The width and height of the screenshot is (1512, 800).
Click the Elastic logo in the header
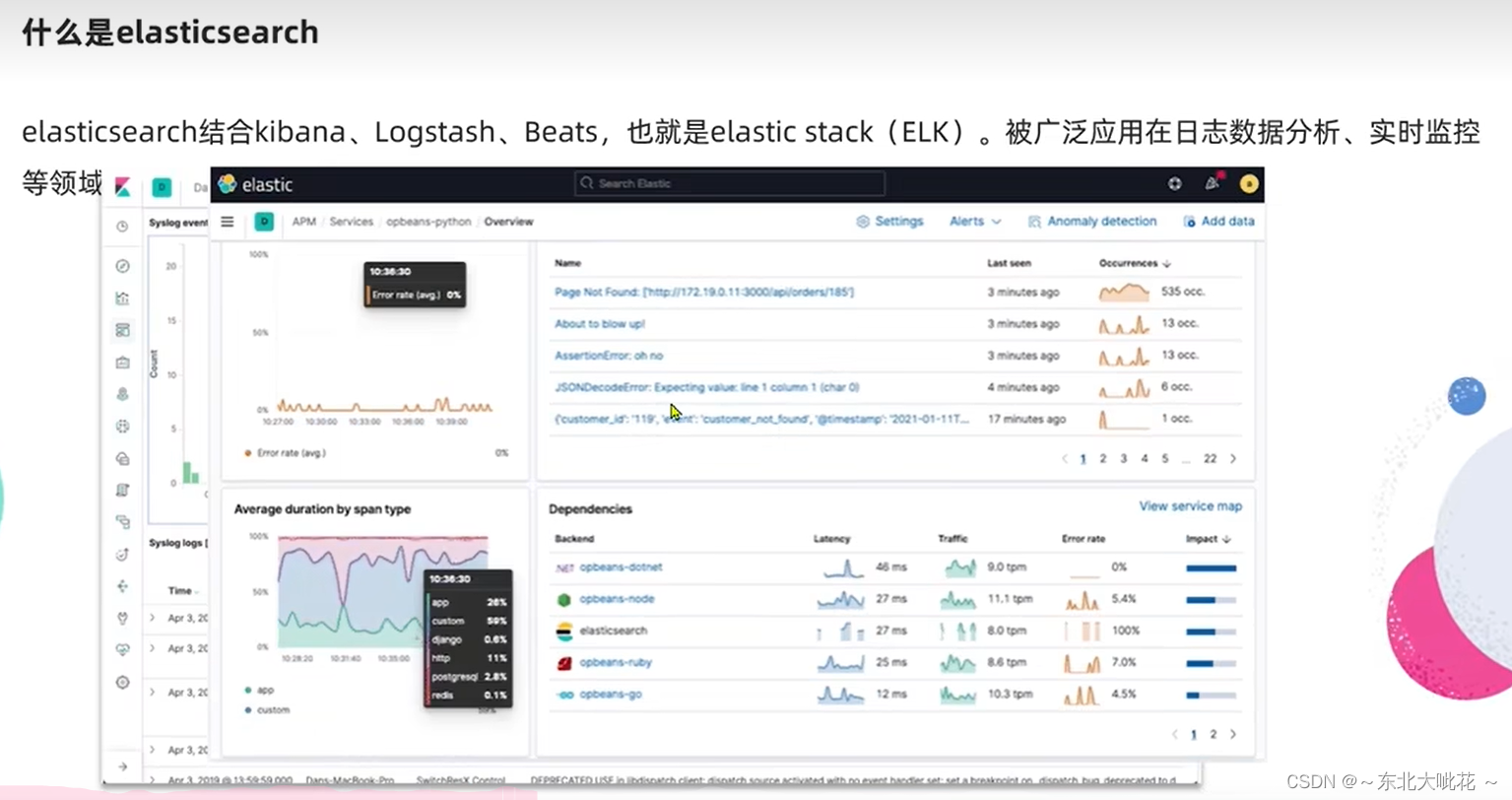click(255, 184)
